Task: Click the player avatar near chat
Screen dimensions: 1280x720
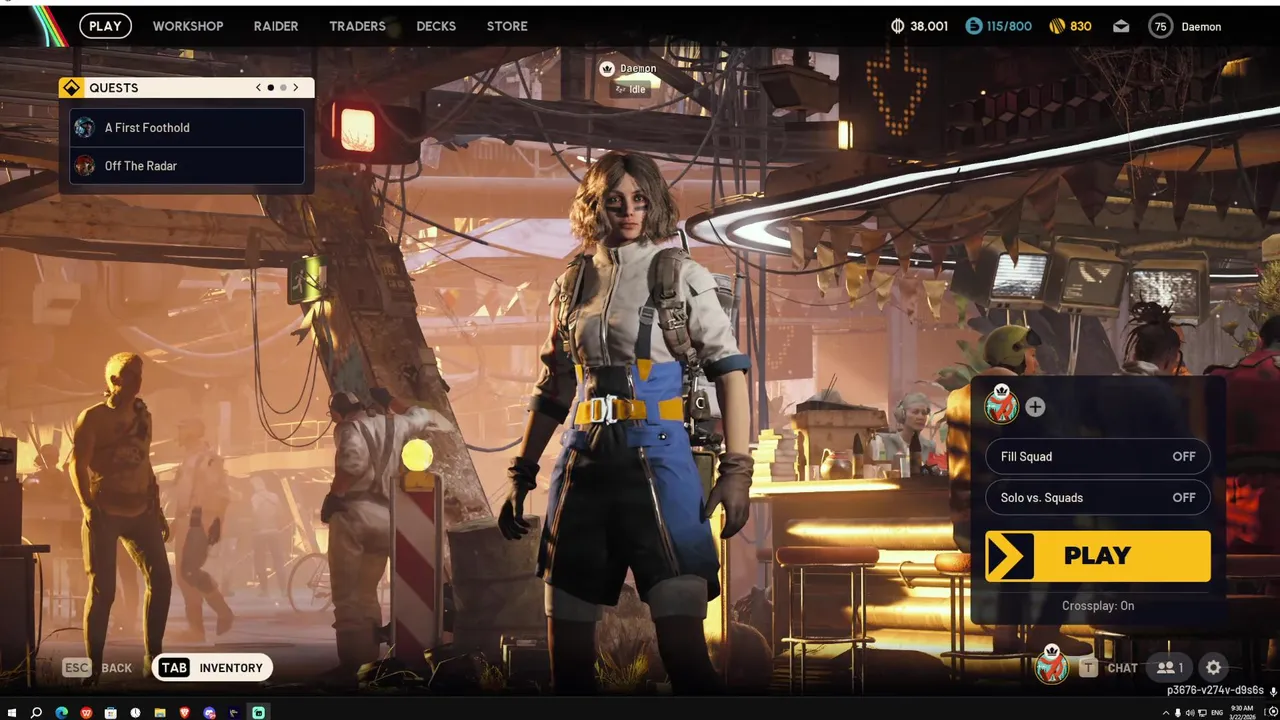Action: (x=1051, y=665)
